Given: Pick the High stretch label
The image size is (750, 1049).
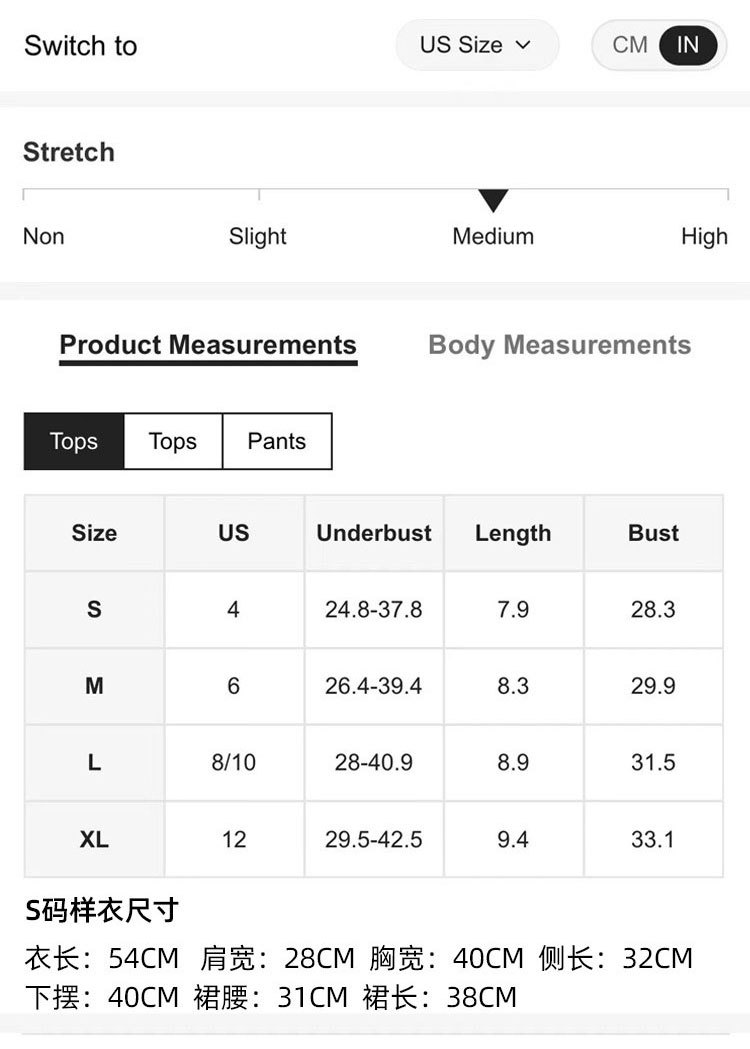Looking at the screenshot, I should (704, 237).
